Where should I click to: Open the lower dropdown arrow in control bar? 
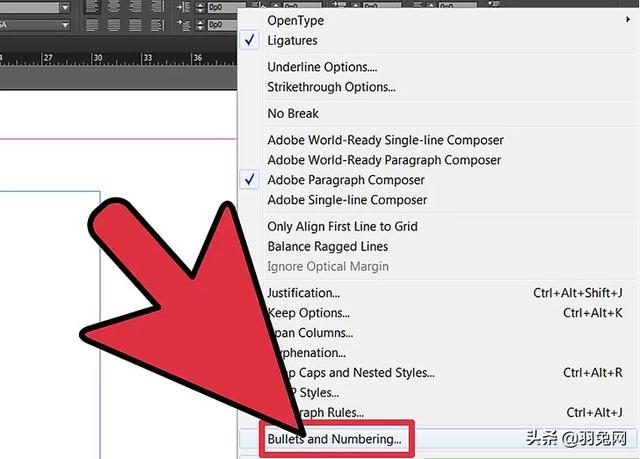coord(65,25)
